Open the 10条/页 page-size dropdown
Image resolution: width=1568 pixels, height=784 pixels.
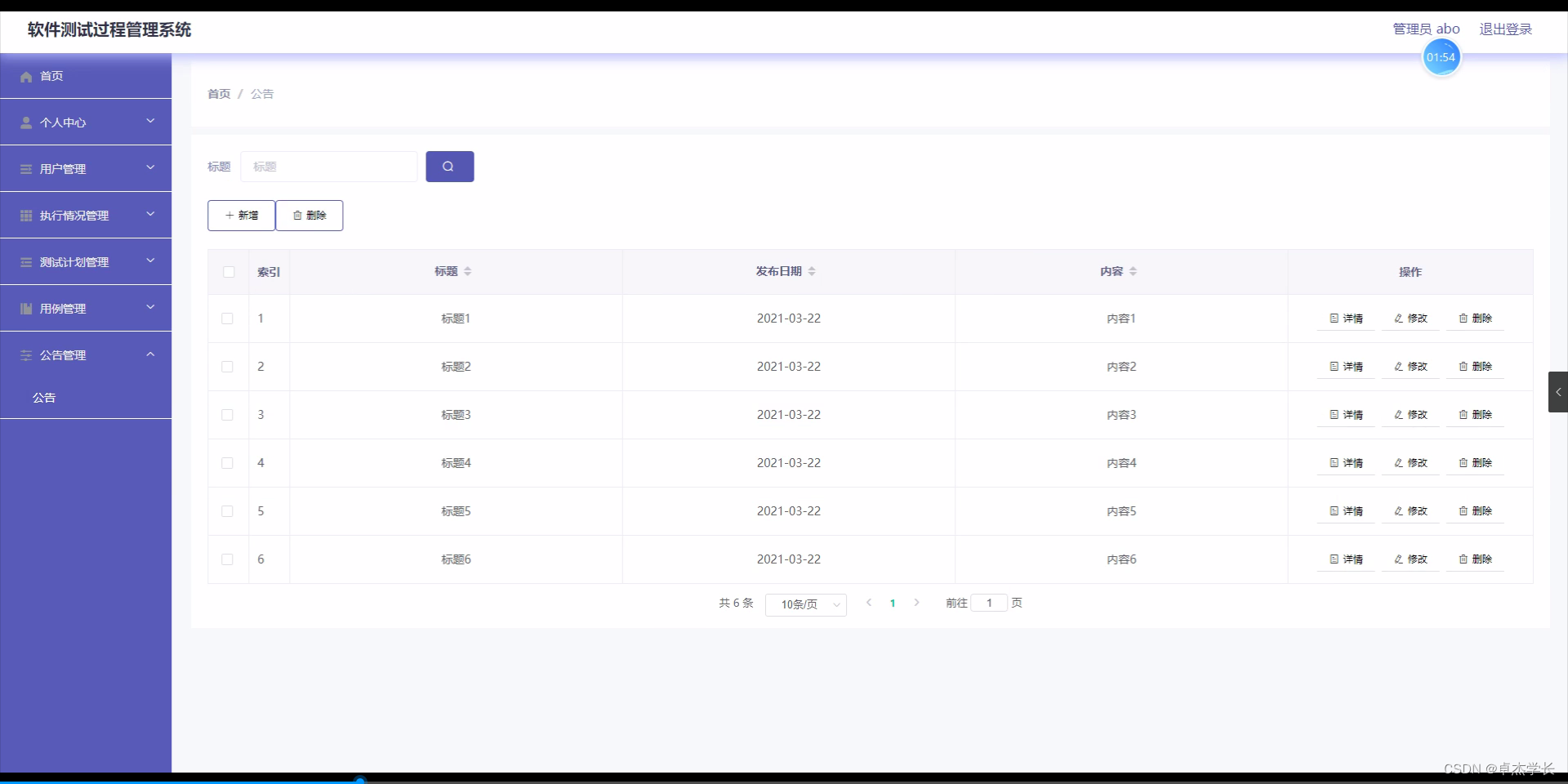(x=805, y=604)
